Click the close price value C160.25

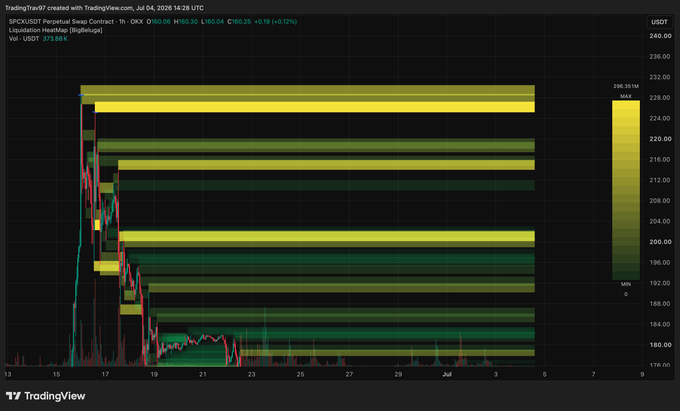coord(239,21)
